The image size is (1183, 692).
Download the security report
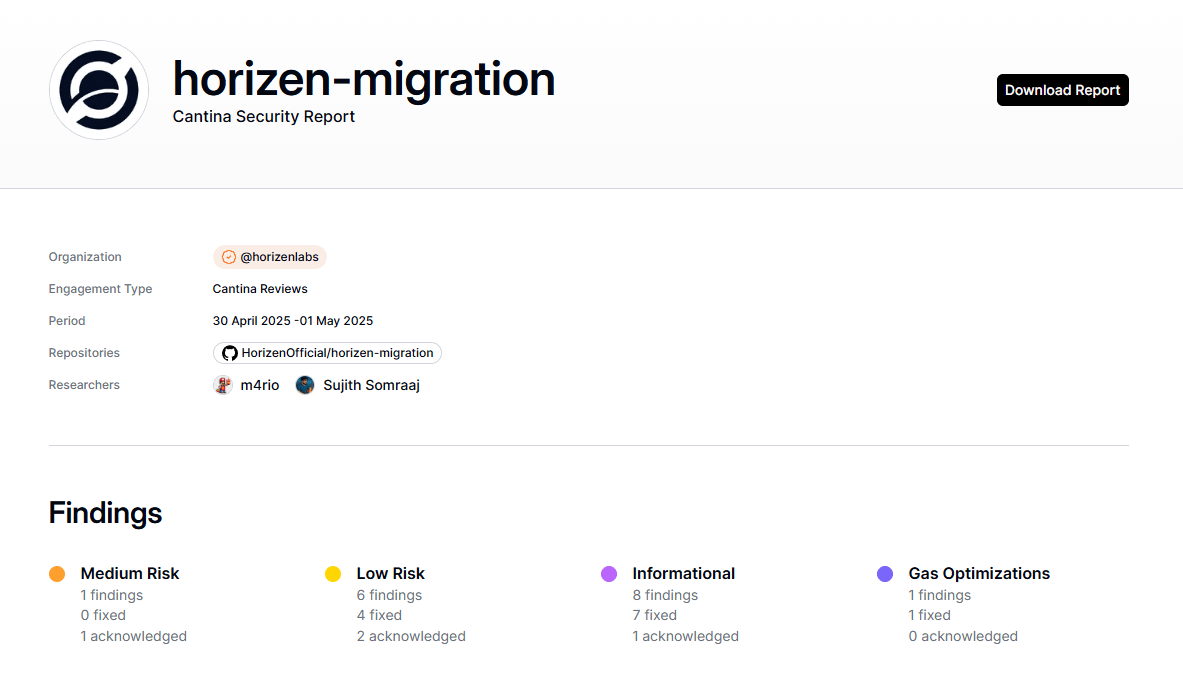click(x=1062, y=90)
